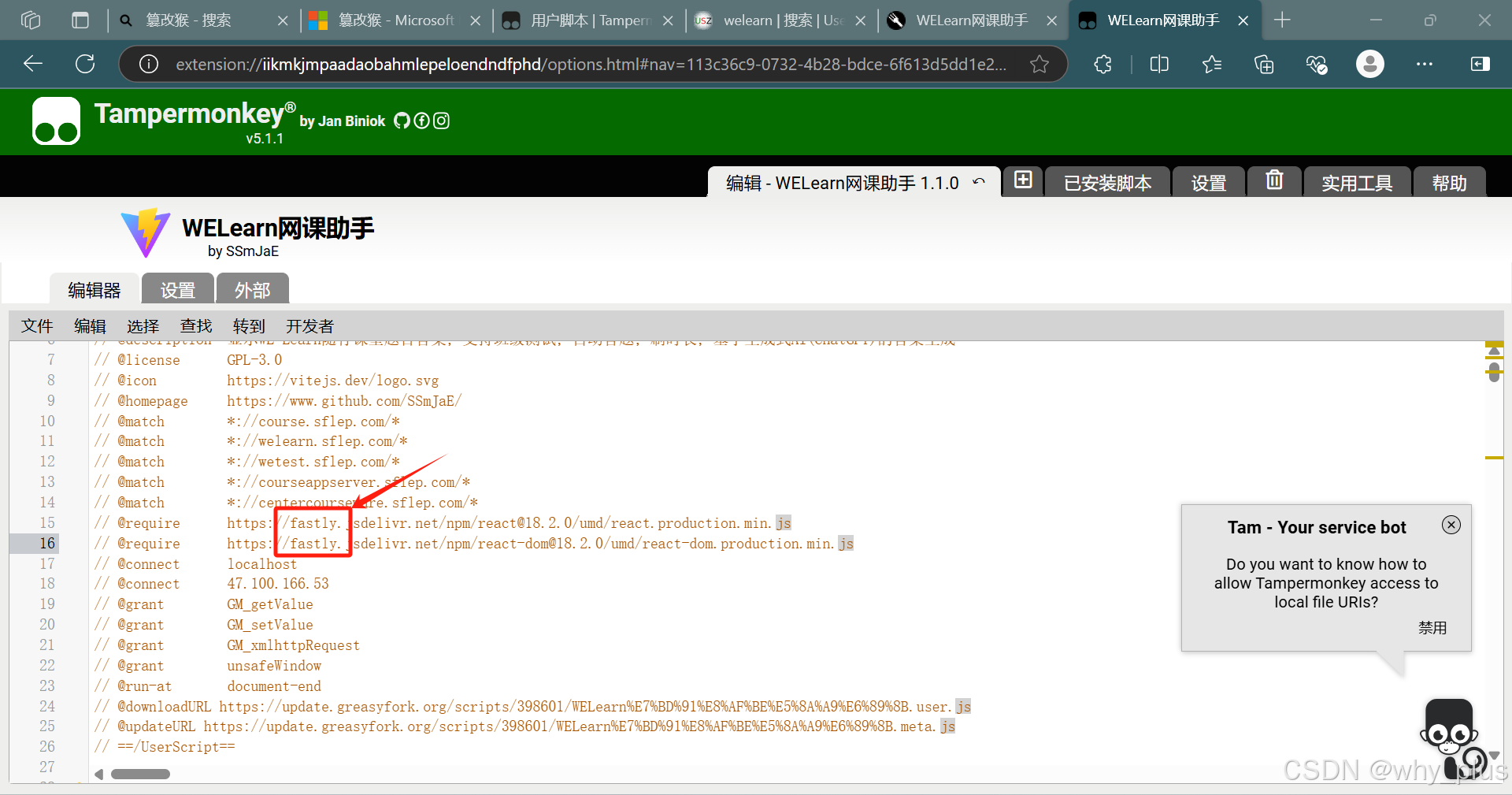Click the browser address bar URL
1512x795 pixels.
tap(591, 64)
